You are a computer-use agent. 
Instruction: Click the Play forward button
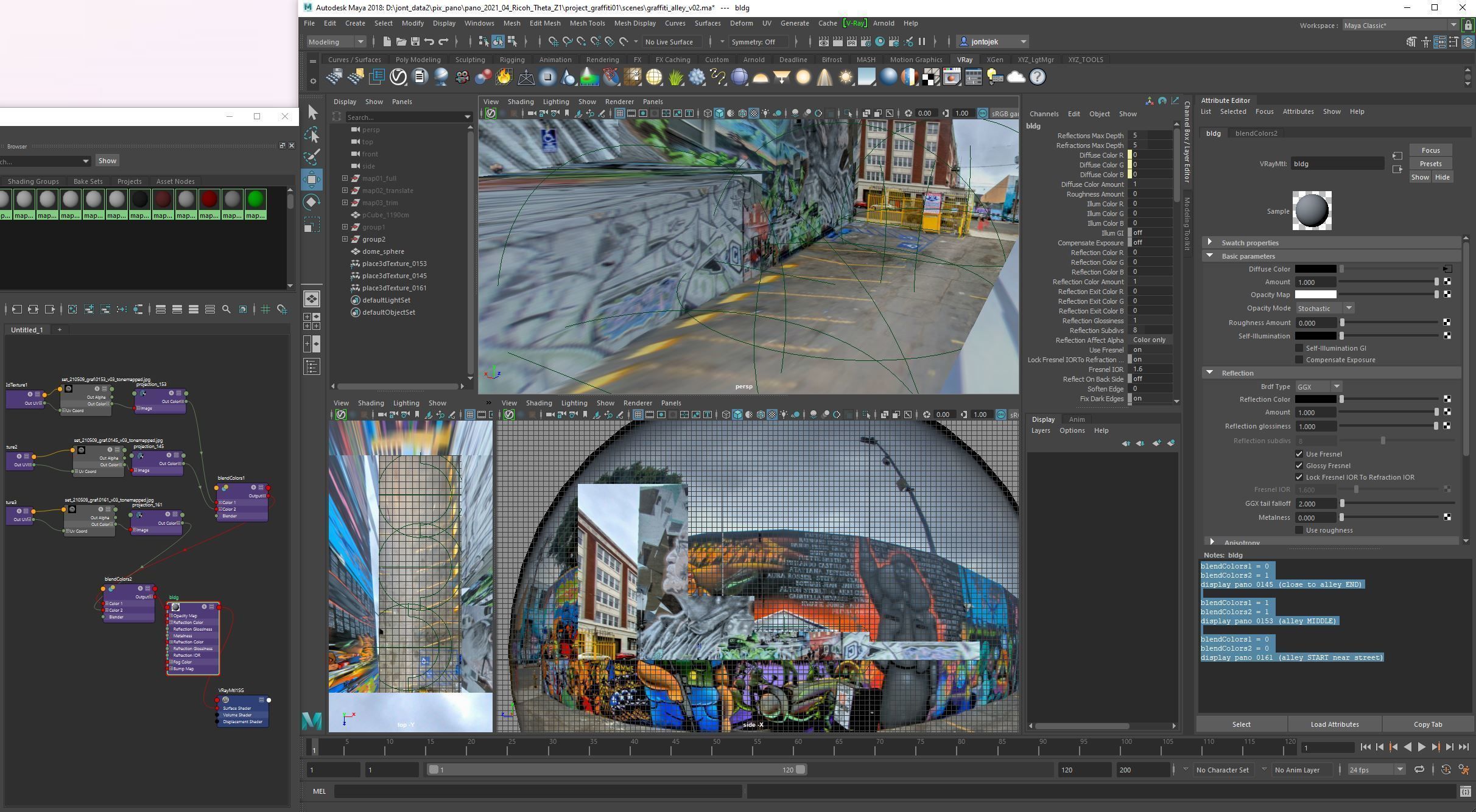[x=1422, y=747]
